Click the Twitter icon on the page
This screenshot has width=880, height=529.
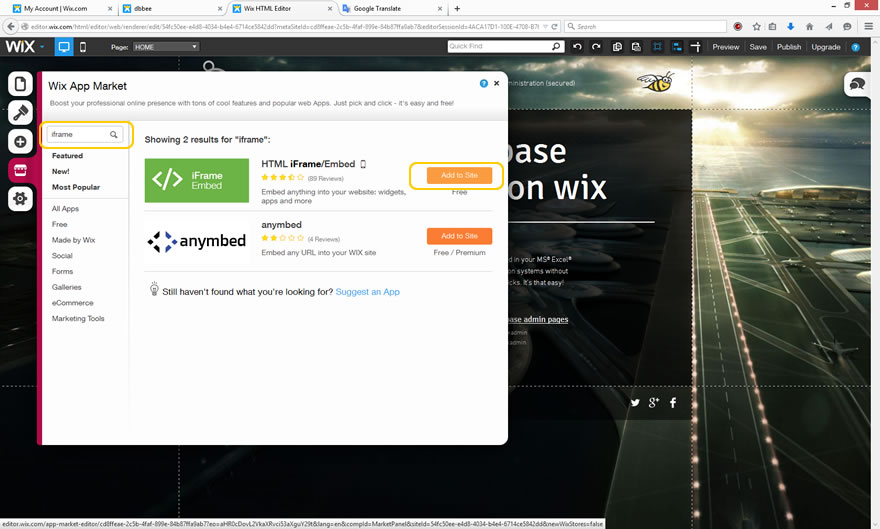tap(635, 402)
